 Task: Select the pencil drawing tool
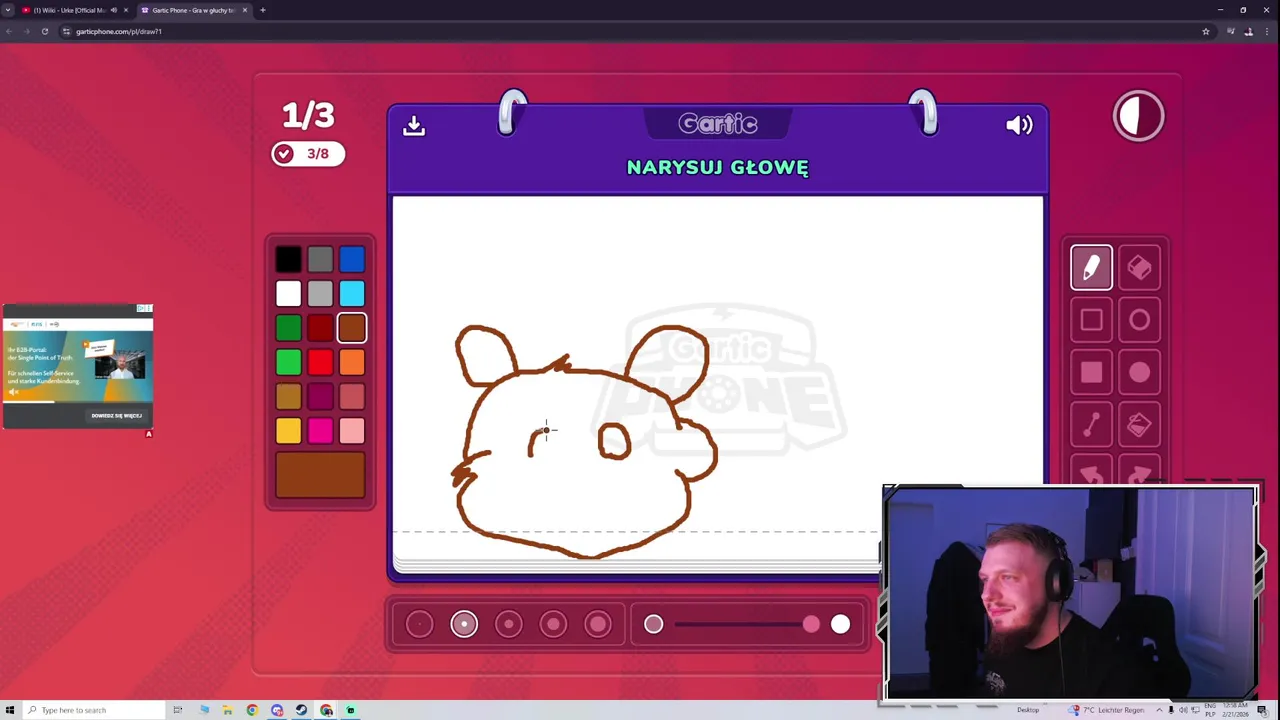(1091, 268)
